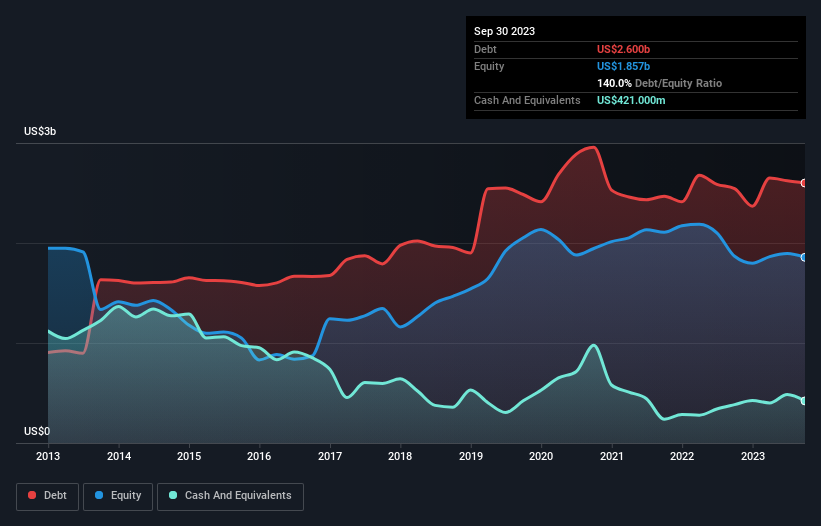Click the 2019 x-axis label
This screenshot has height=526, width=821.
point(471,456)
